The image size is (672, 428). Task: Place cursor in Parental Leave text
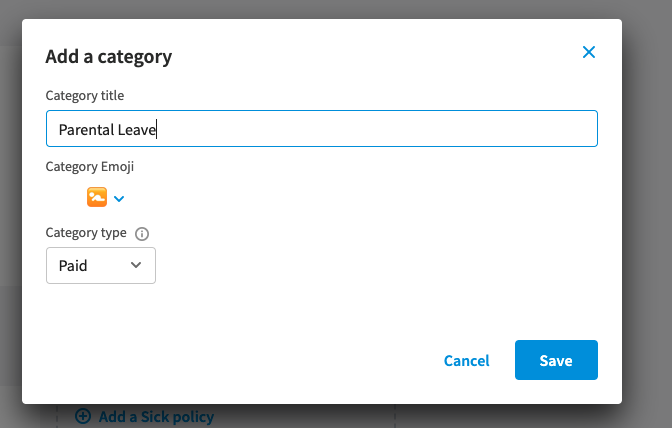(107, 129)
